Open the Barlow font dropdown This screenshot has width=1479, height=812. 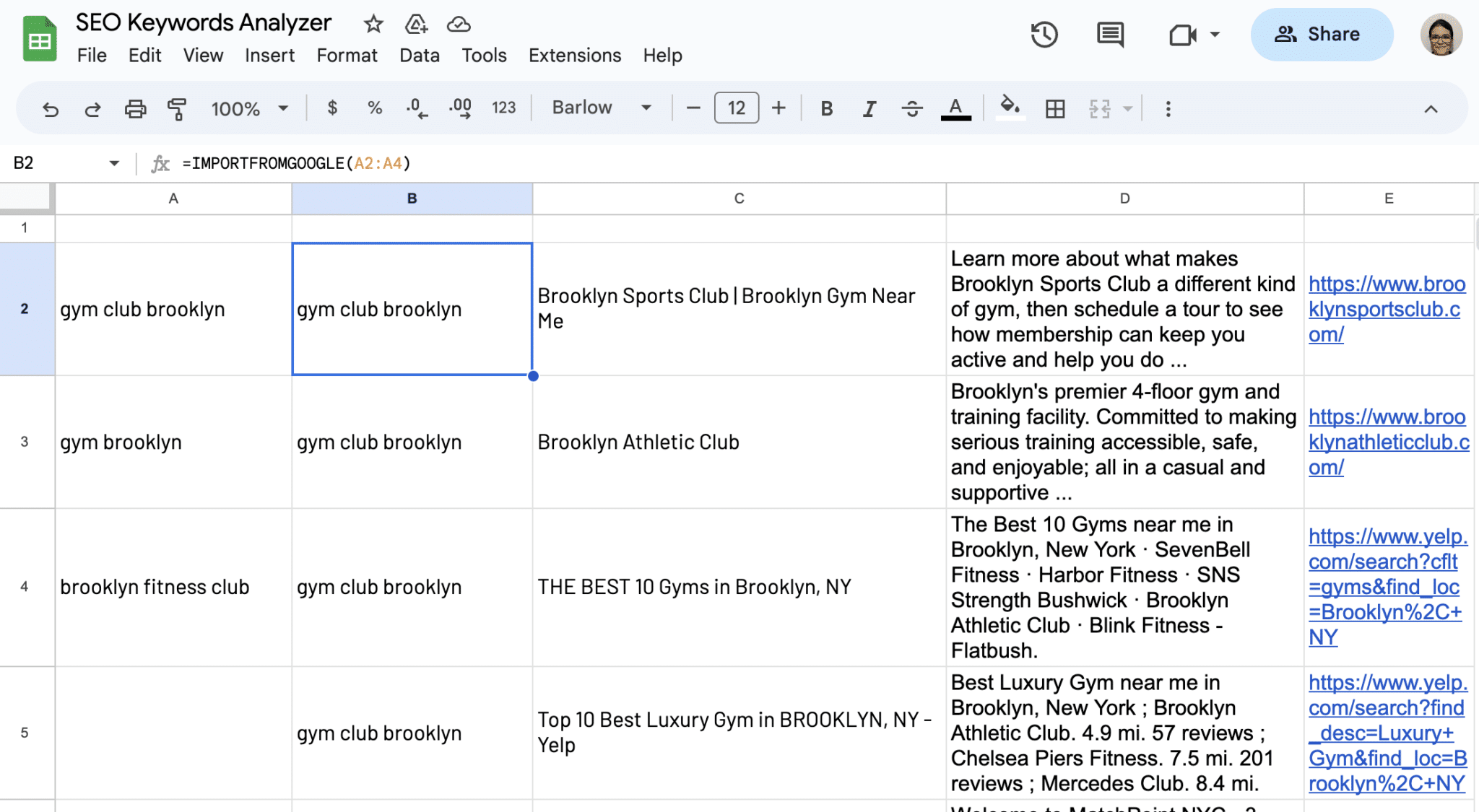pyautogui.click(x=600, y=108)
